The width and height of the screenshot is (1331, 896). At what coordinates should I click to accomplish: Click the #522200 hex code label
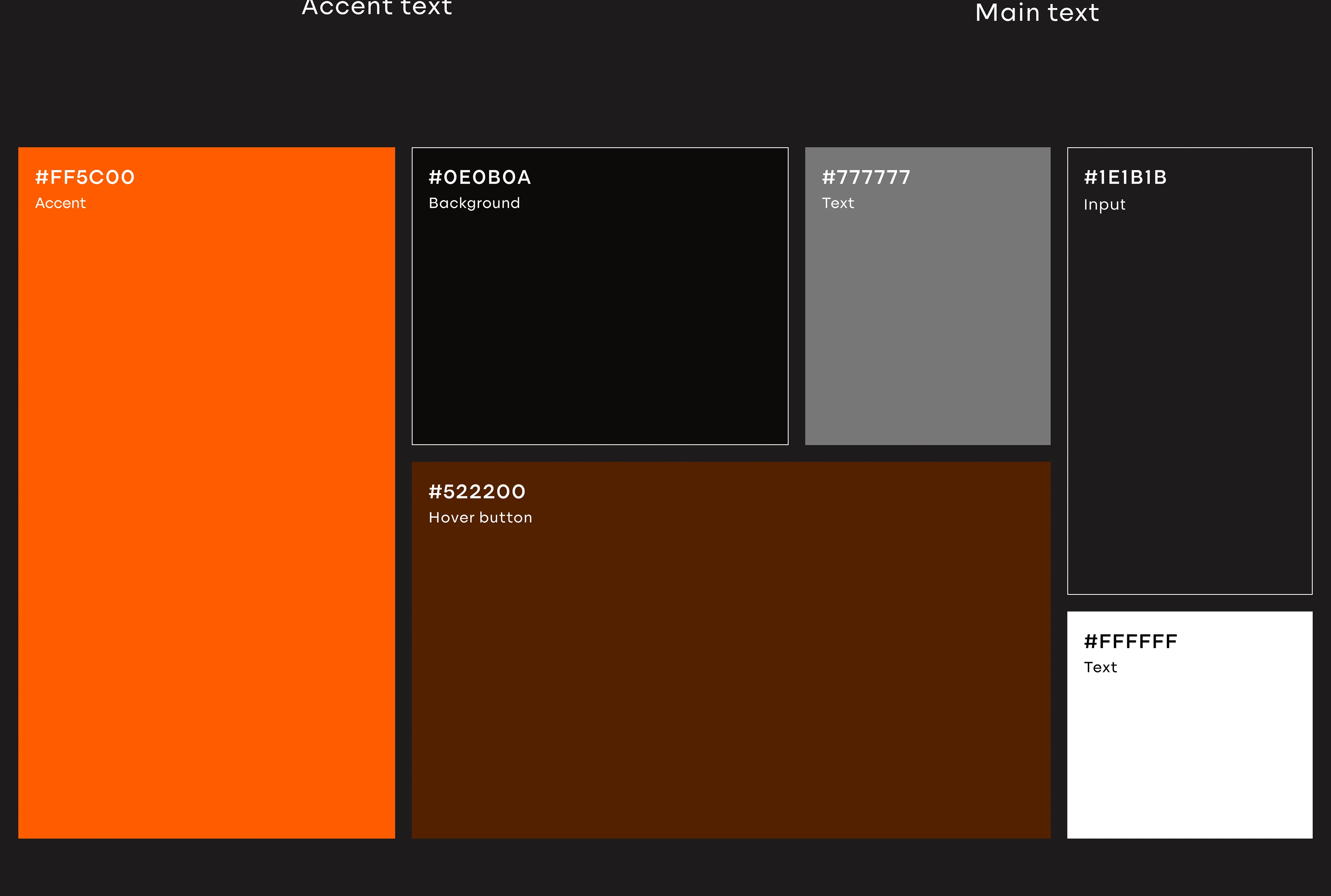pos(477,492)
